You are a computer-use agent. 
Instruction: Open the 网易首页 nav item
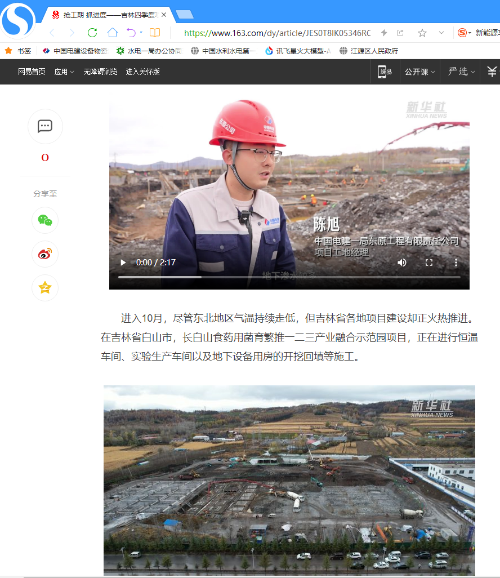point(31,72)
